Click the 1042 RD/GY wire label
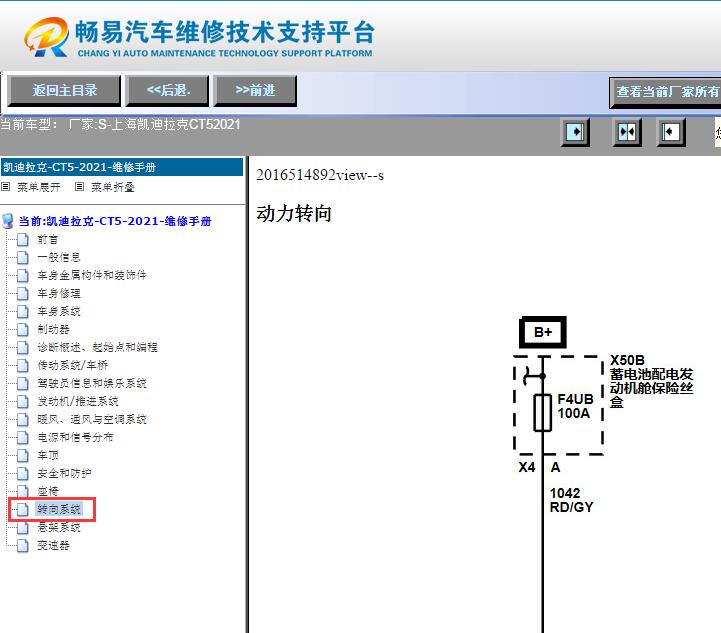The height and width of the screenshot is (633, 721). click(x=572, y=500)
